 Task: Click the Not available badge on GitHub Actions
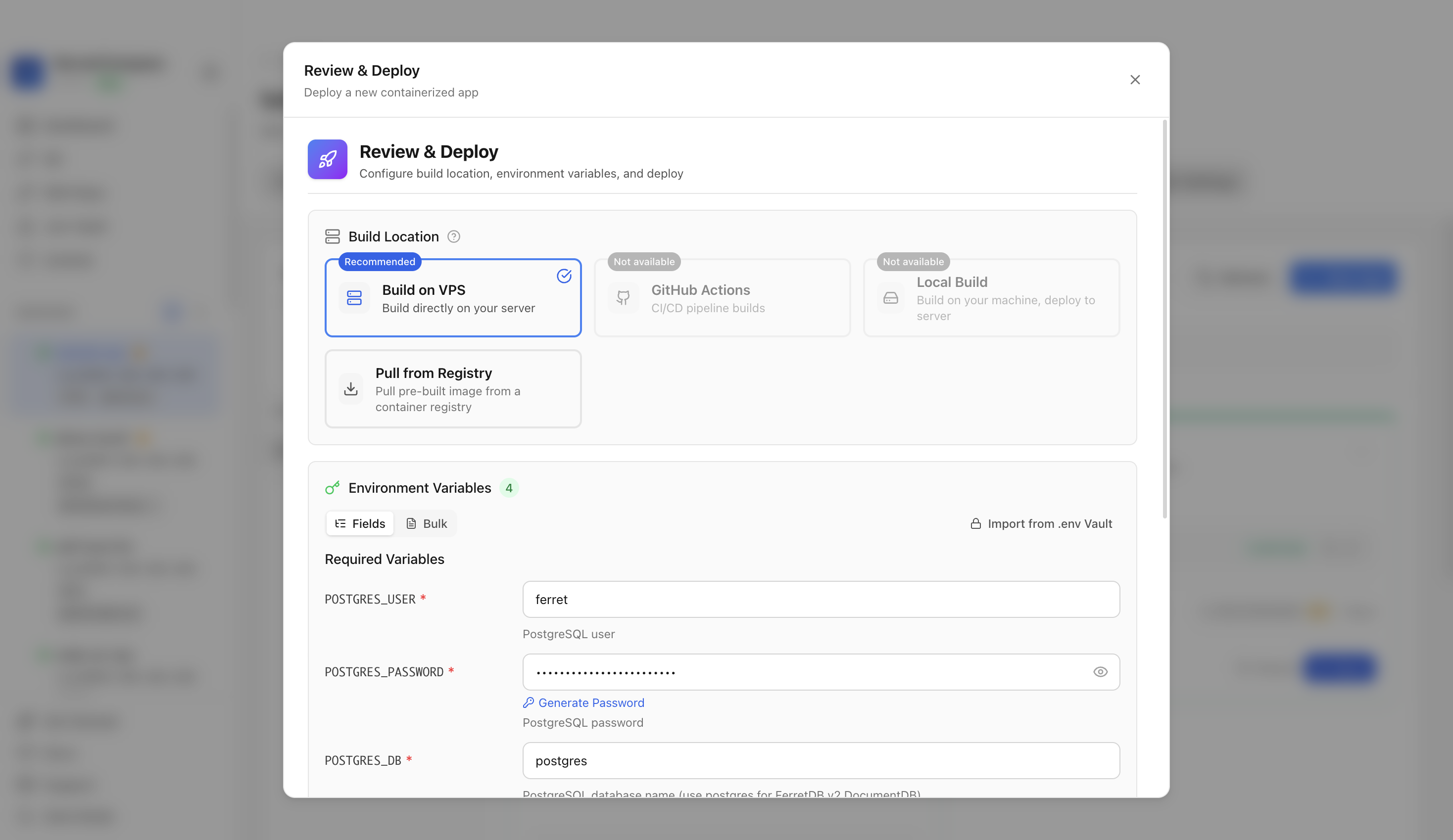tap(644, 262)
